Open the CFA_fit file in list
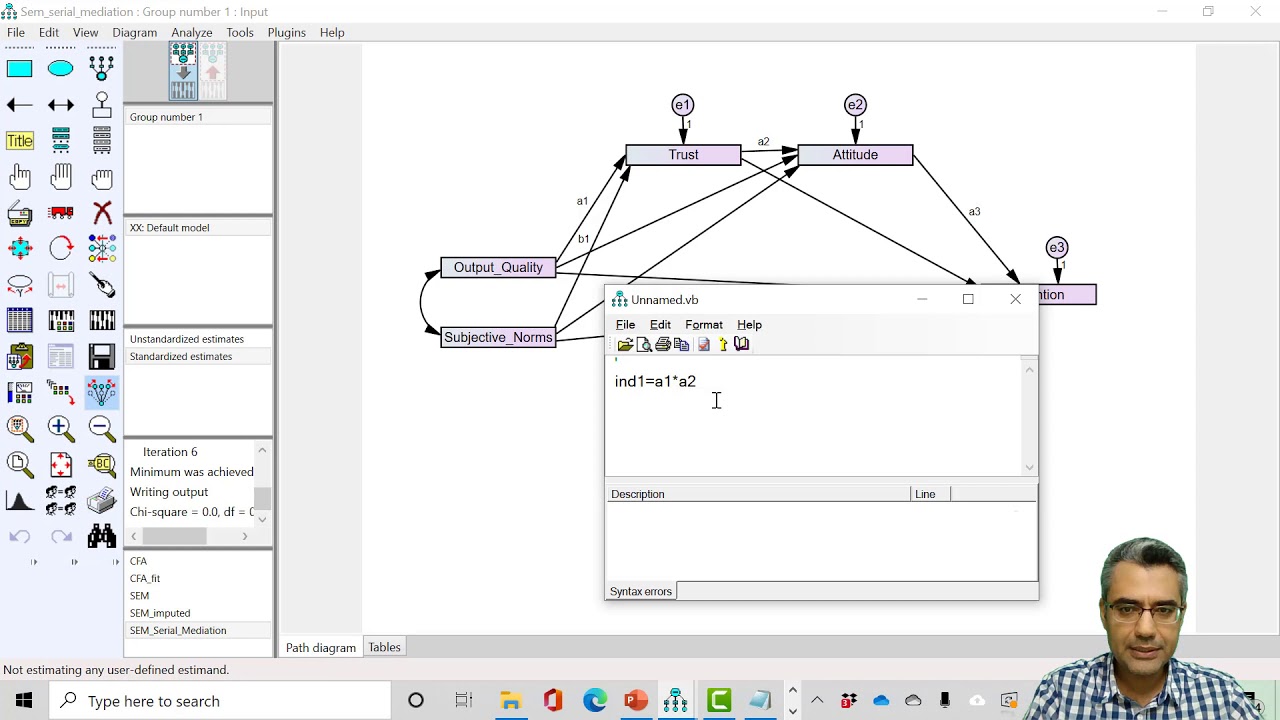 145,578
